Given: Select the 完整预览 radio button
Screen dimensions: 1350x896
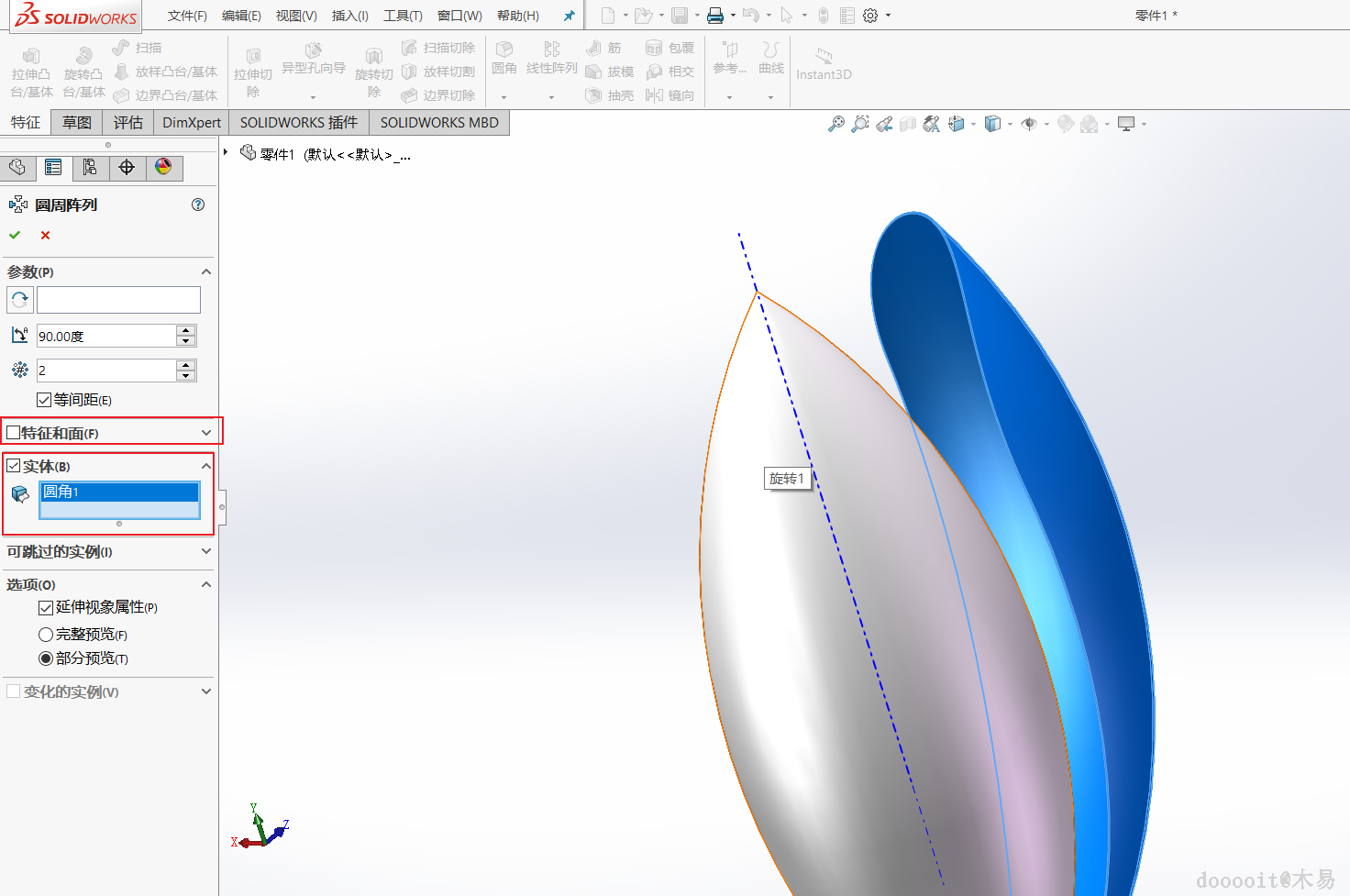Looking at the screenshot, I should [46, 635].
